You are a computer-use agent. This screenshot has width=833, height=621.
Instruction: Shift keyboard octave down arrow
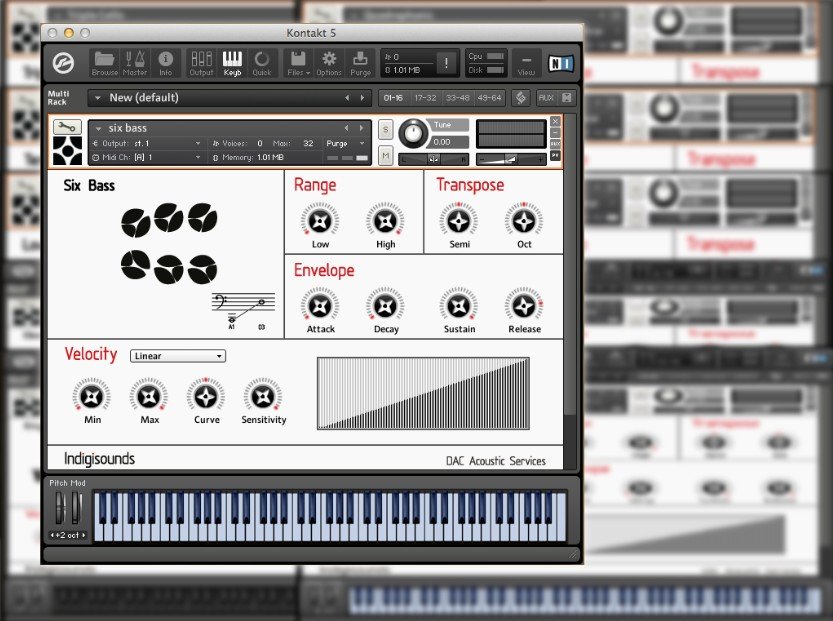point(52,535)
